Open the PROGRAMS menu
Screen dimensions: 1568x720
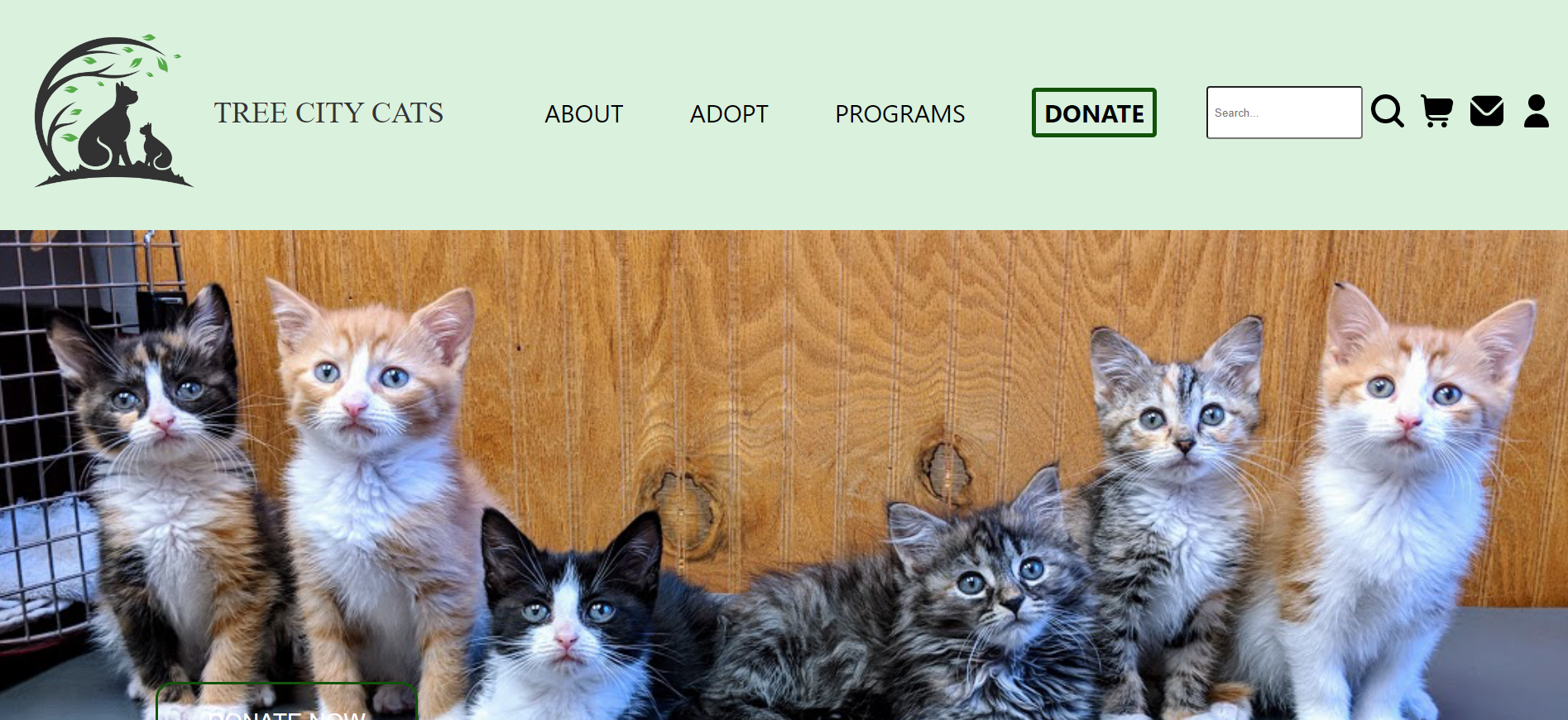(899, 114)
